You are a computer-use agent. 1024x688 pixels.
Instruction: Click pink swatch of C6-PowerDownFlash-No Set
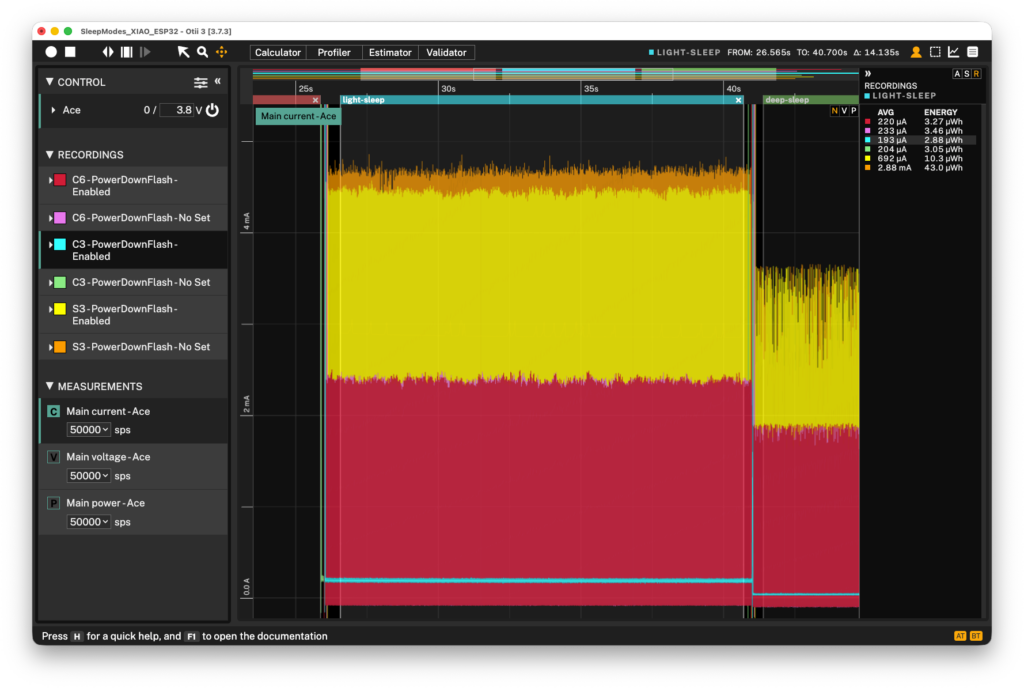point(60,218)
